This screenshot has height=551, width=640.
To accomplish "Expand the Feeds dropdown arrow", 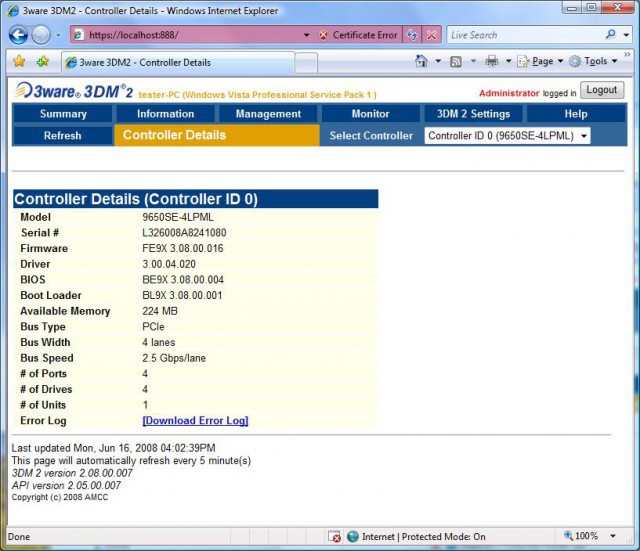I will click(x=473, y=62).
